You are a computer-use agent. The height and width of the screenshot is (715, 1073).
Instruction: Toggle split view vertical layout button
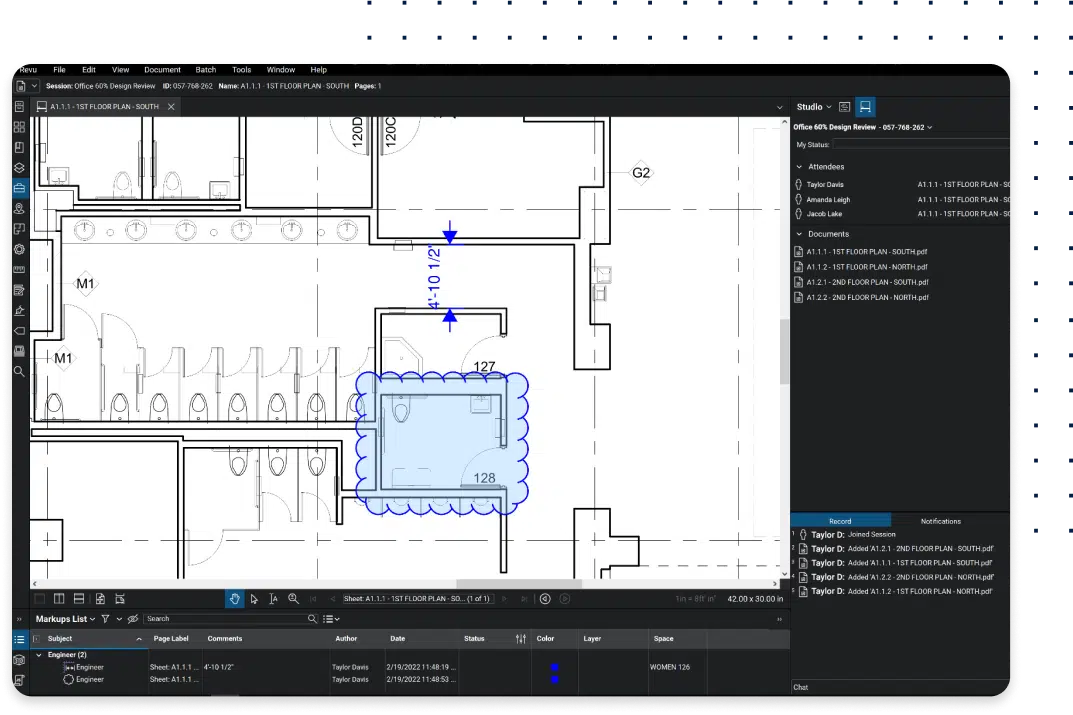pos(59,599)
